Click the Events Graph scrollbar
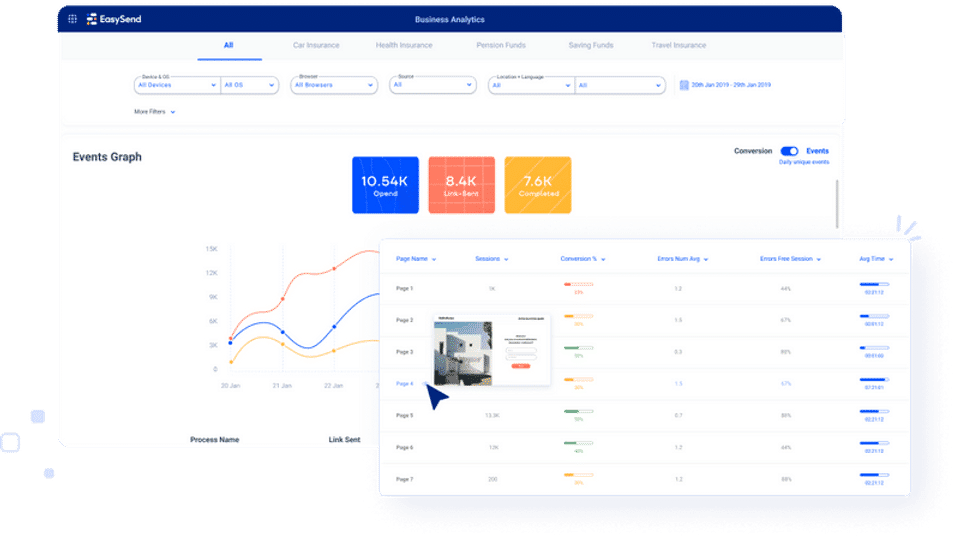This screenshot has width=960, height=542. [x=837, y=204]
